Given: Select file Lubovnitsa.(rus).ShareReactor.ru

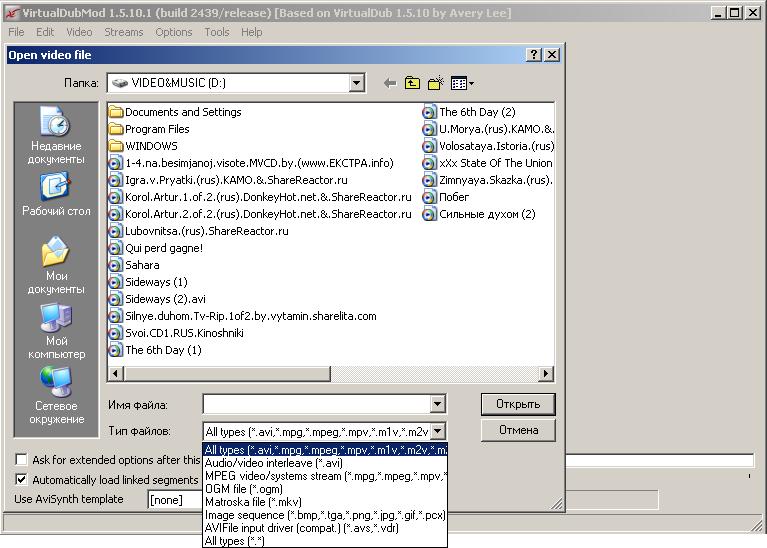Looking at the screenshot, I should 199,231.
